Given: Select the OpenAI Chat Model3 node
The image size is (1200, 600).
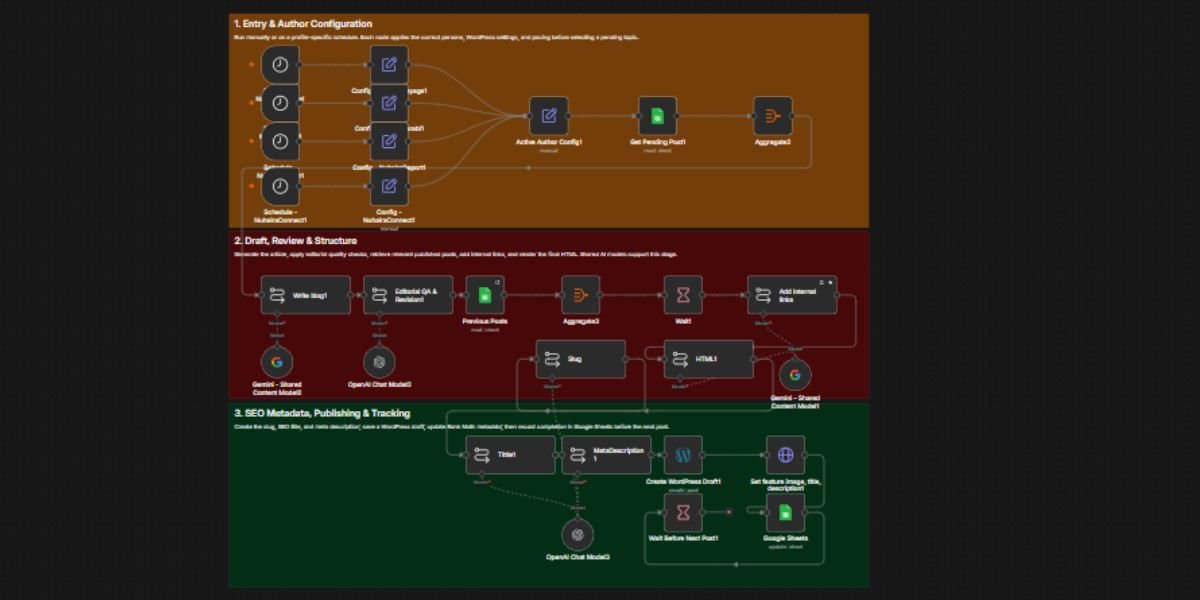Looking at the screenshot, I should pos(577,535).
